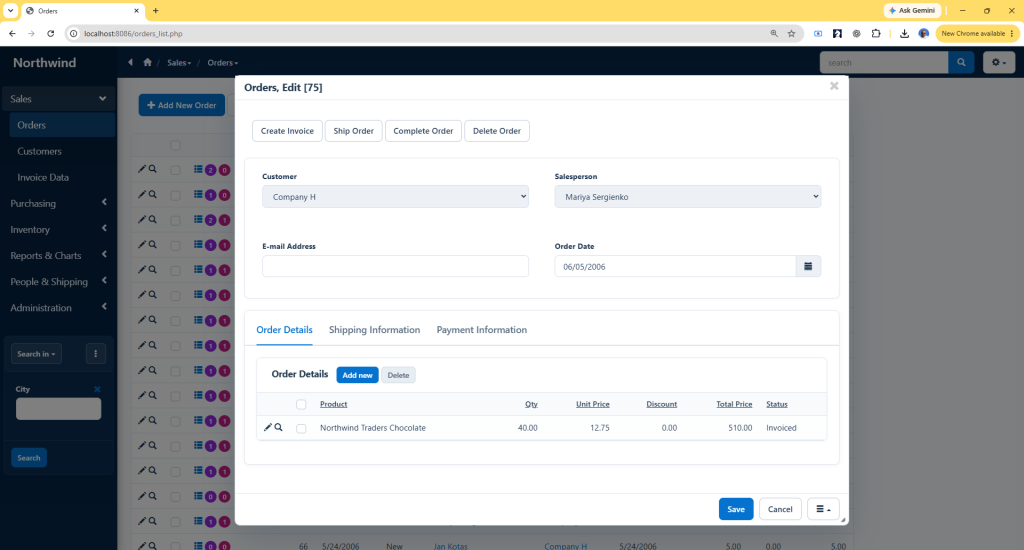Open Customers in the sidebar

click(62, 151)
